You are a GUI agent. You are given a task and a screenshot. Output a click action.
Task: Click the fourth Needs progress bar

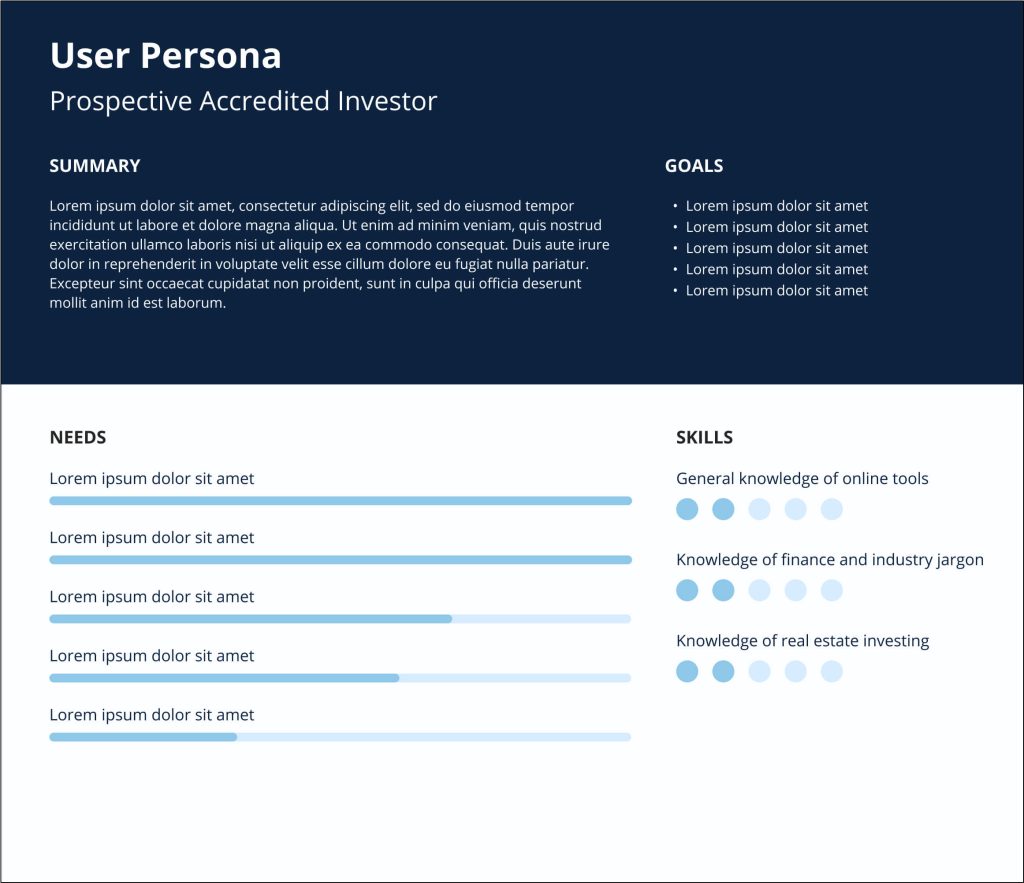[x=340, y=678]
